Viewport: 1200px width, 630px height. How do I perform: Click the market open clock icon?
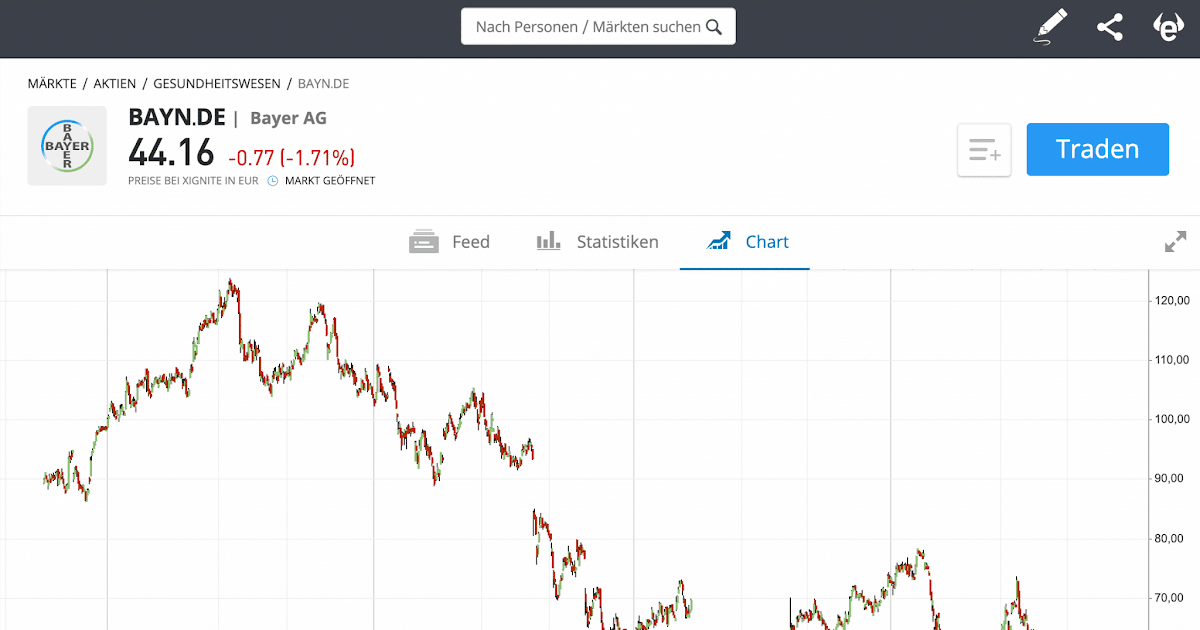pos(272,181)
